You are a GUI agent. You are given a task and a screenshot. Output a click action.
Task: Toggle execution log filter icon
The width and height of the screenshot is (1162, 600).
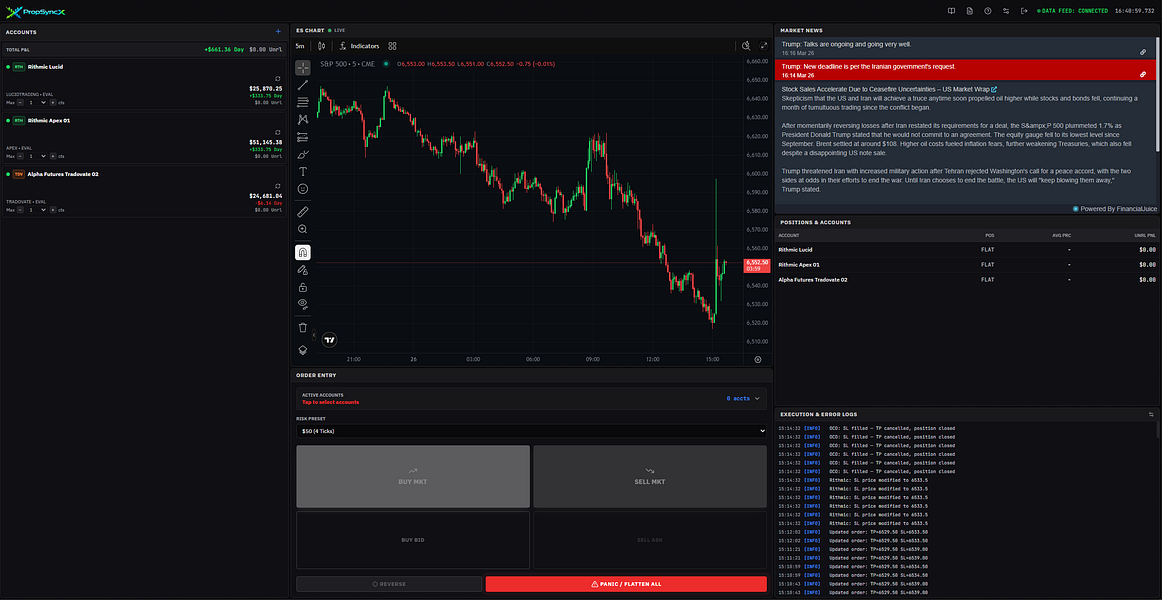pyautogui.click(x=1151, y=414)
